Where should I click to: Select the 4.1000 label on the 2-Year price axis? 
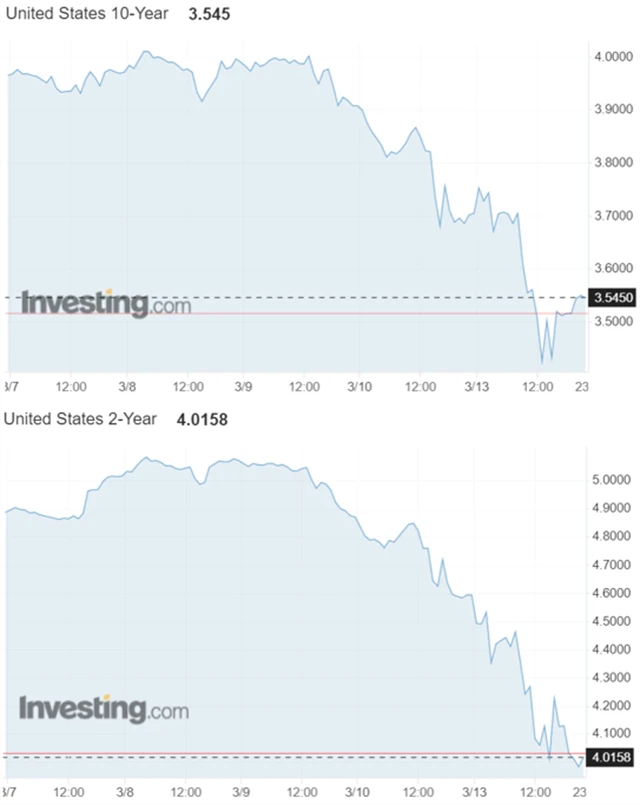pyautogui.click(x=613, y=733)
